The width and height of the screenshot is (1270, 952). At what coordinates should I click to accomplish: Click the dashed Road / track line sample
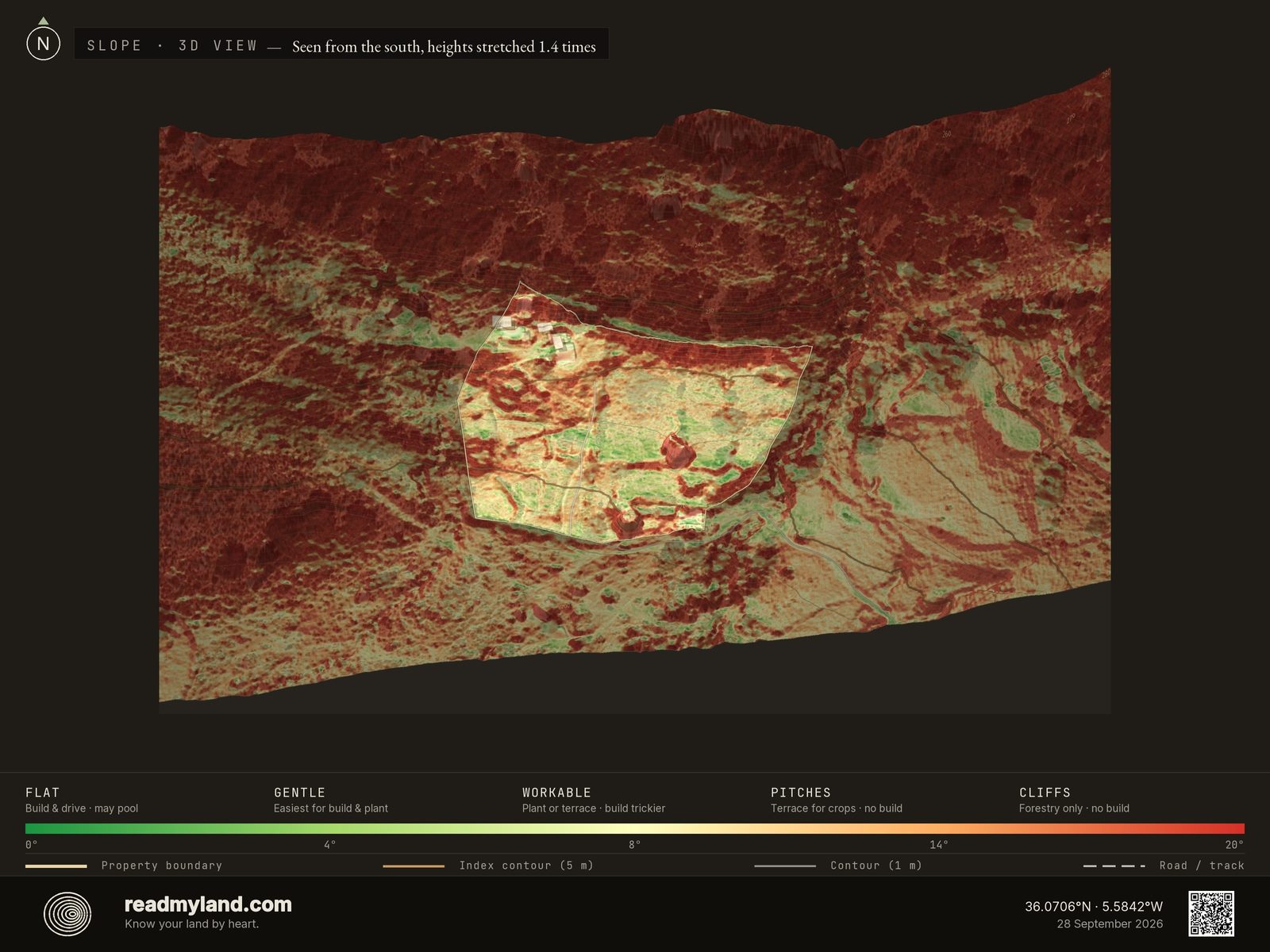pyautogui.click(x=1114, y=866)
